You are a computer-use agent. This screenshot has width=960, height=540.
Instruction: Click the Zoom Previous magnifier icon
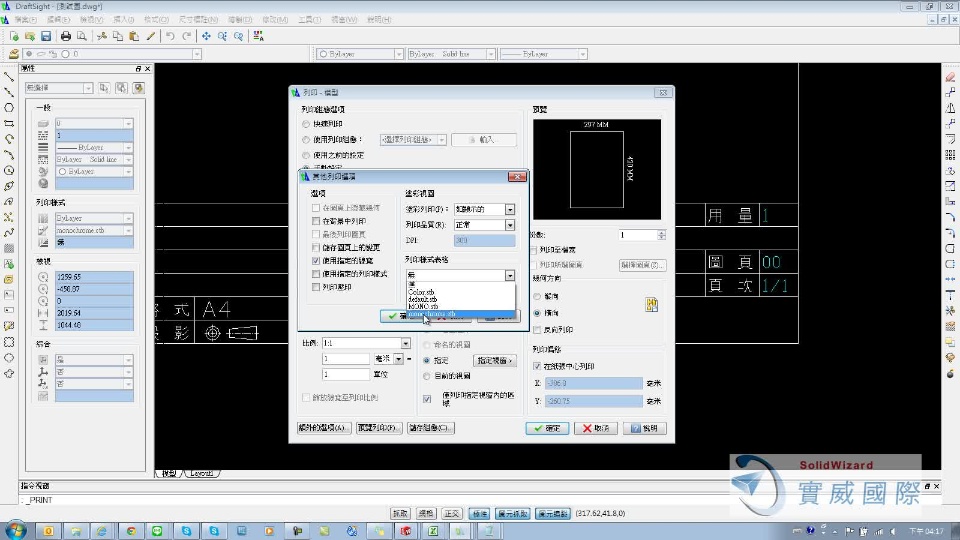click(239, 36)
